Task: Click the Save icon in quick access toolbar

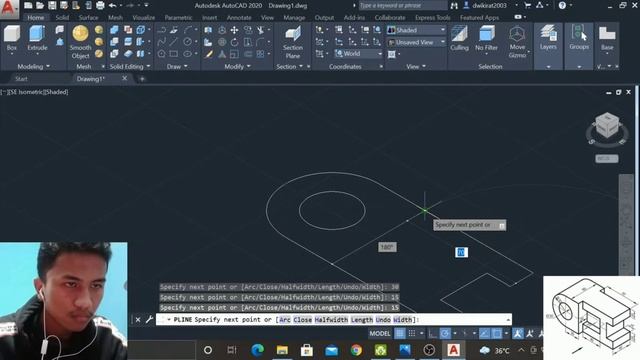Action: pos(52,5)
